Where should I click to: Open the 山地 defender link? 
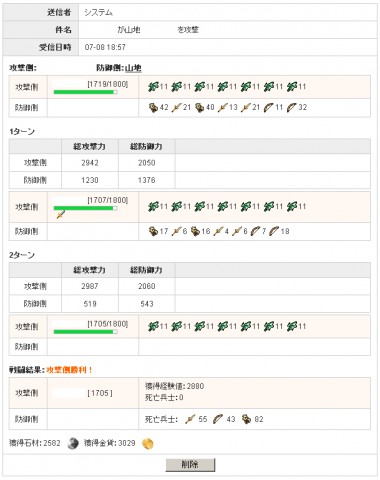click(133, 68)
